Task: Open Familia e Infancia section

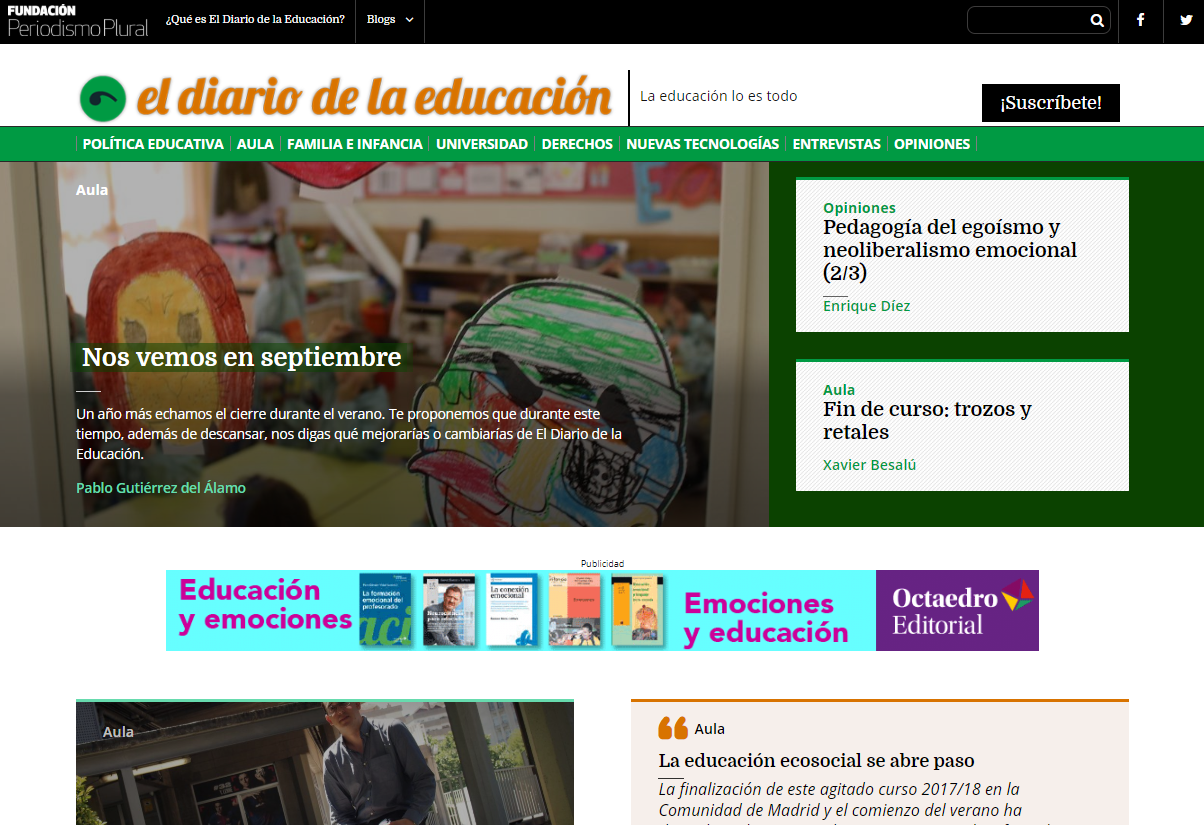Action: [x=355, y=144]
